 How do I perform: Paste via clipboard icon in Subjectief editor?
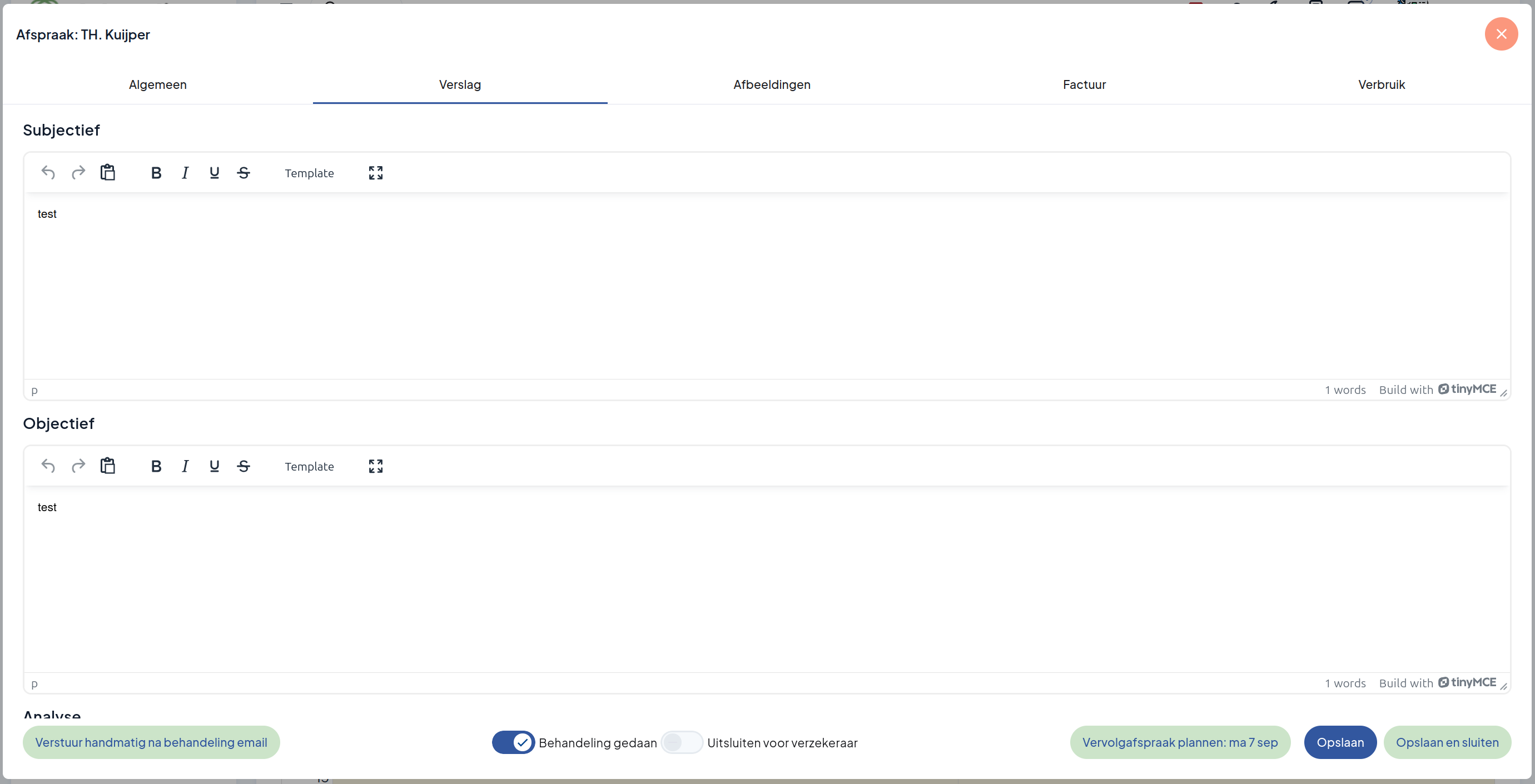108,173
